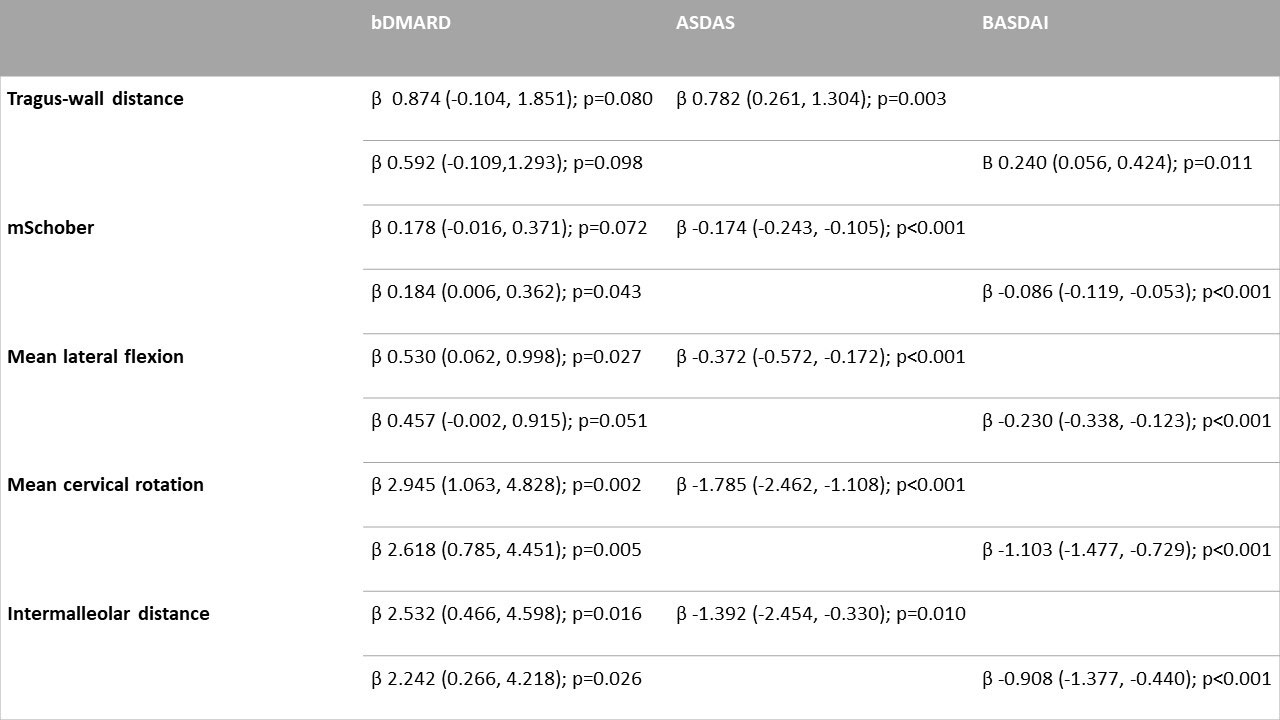Viewport: 1280px width, 720px height.
Task: Click the BASDAI cell with p=0.011
Action: (1116, 163)
